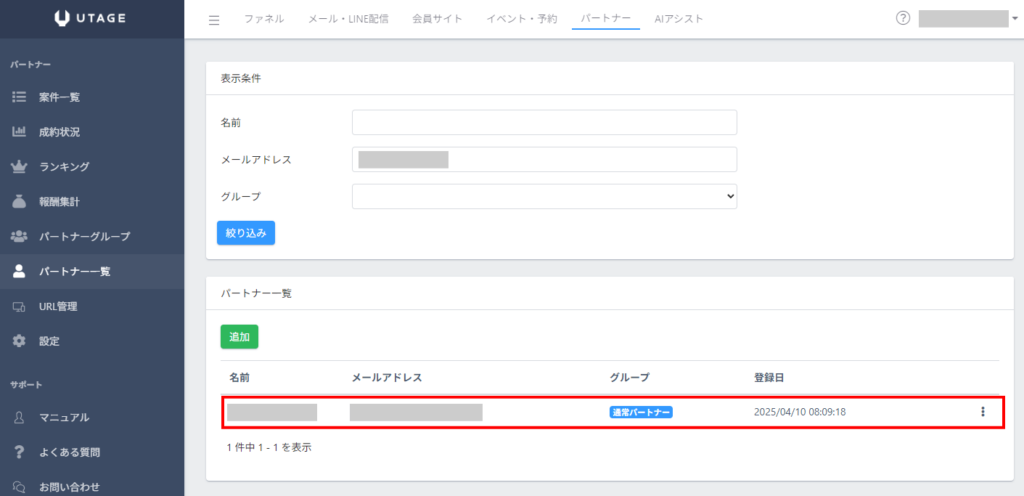
Task: Click the パートナーグループ people icon
Action: tap(18, 236)
